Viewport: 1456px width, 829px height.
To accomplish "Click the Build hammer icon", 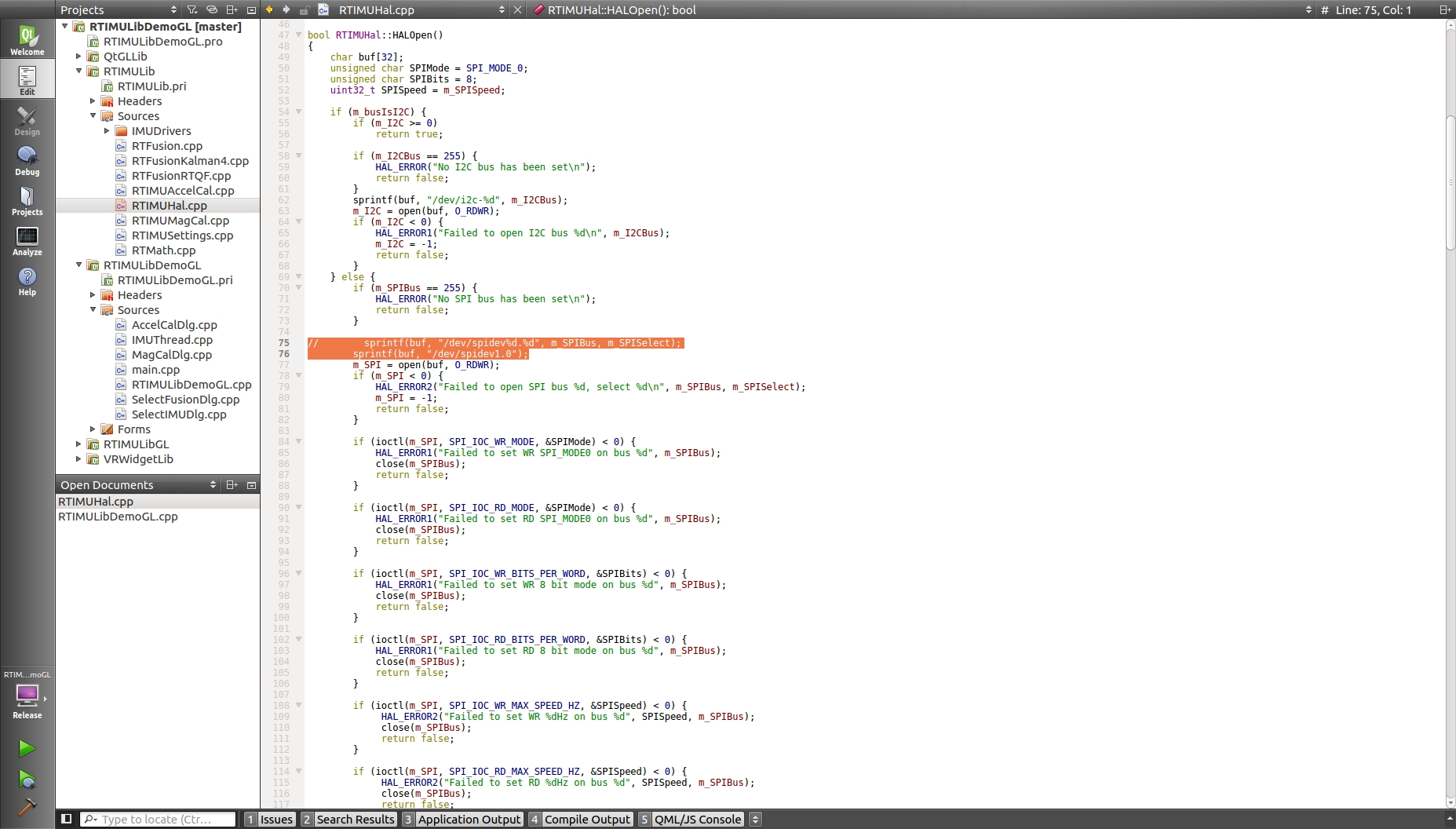I will tap(27, 806).
